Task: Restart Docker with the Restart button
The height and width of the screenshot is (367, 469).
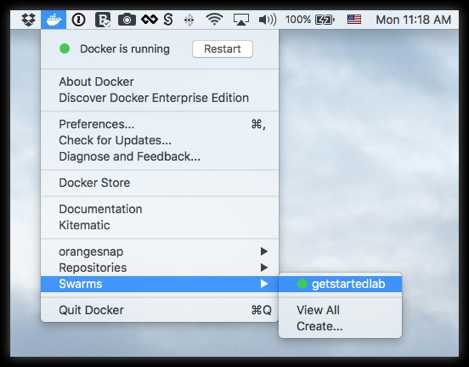Action: [x=222, y=49]
